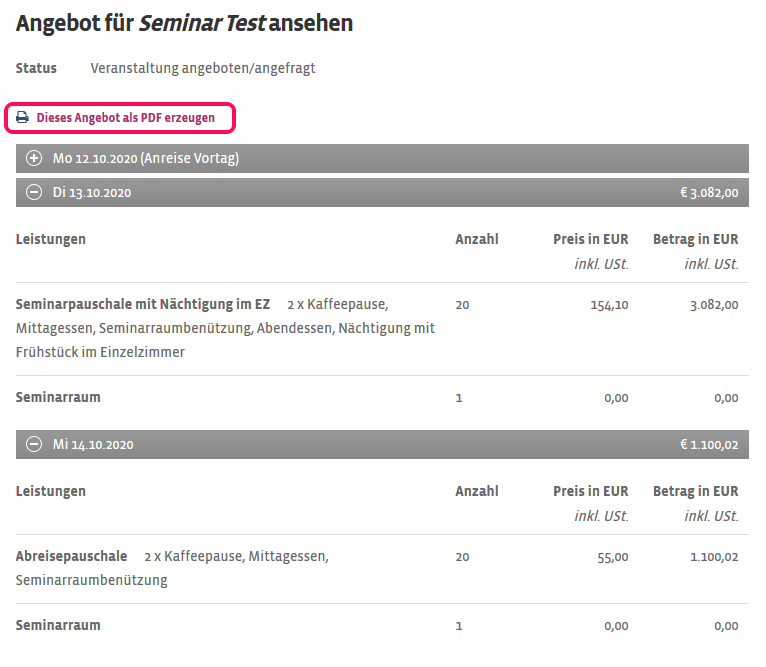The image size is (766, 667).
Task: Collapse Di 13.10.2020 using its minus icon
Action: coord(34,193)
